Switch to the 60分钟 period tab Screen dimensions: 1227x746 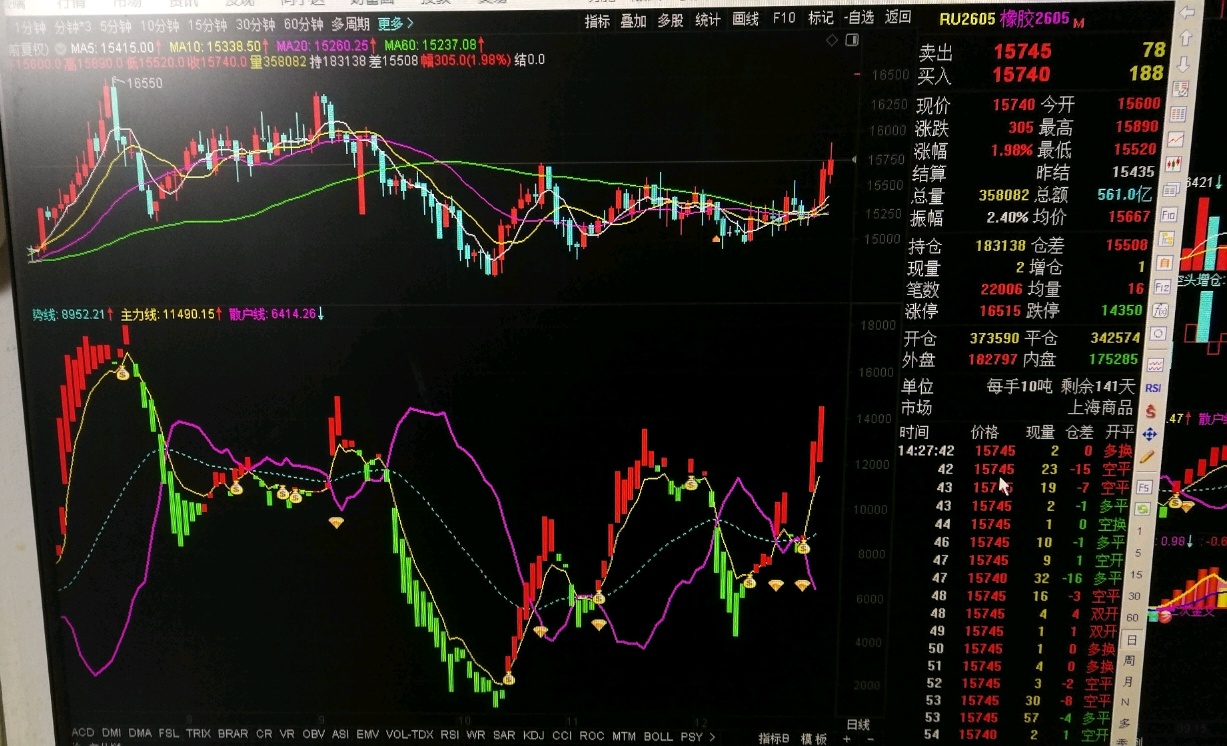pos(304,24)
